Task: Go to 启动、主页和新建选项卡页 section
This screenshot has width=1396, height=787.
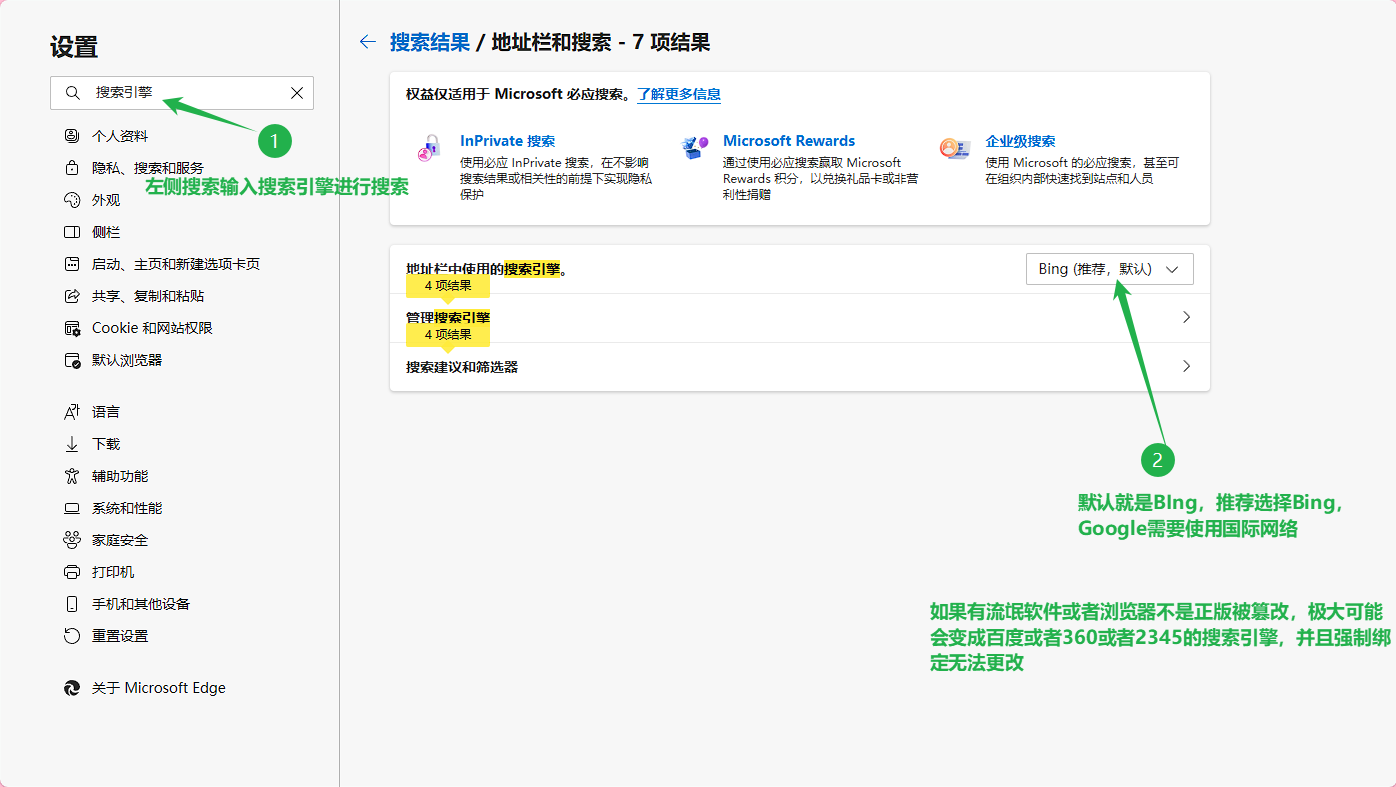Action: click(175, 264)
